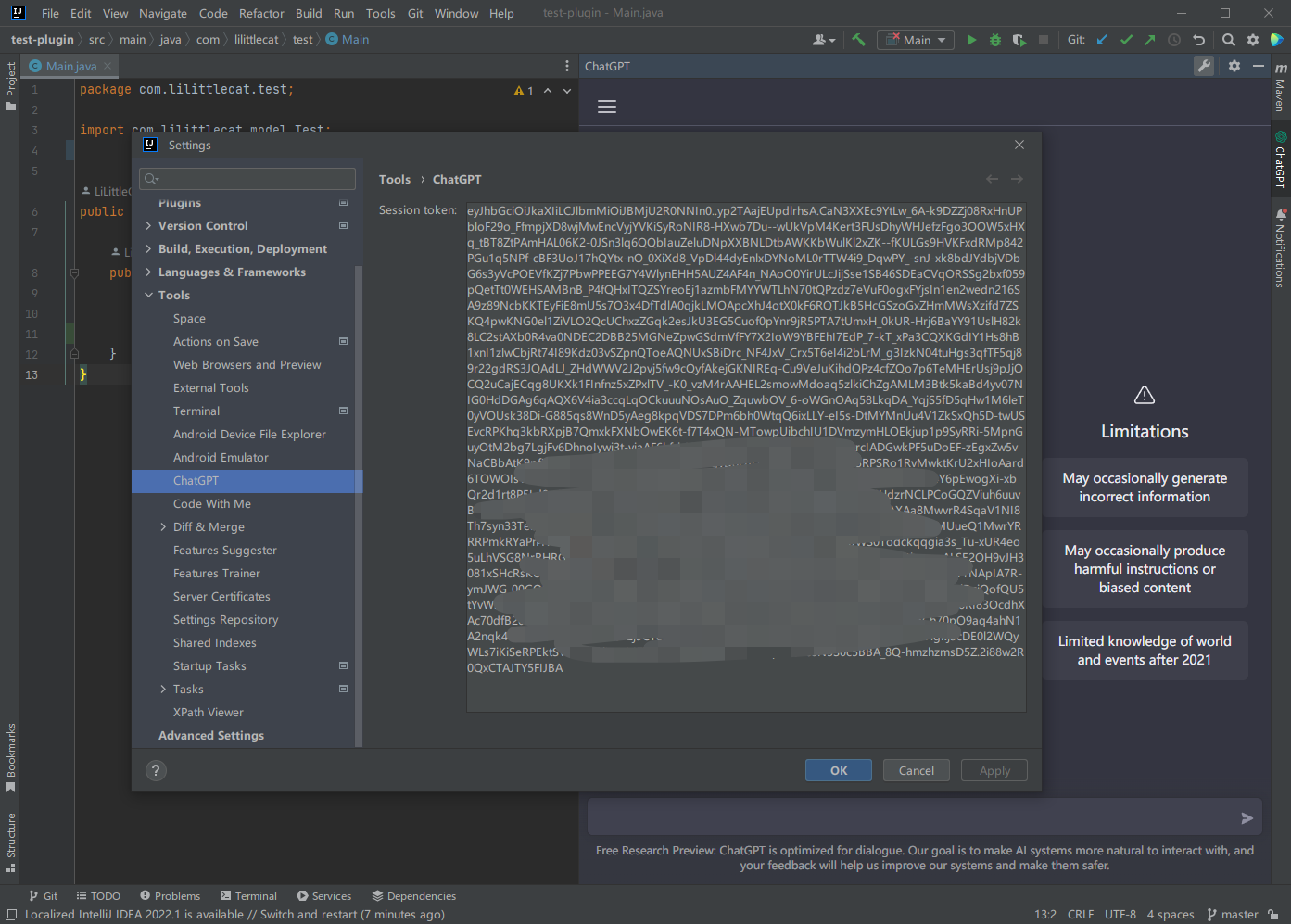Screen dimensions: 1291x924
Task: Expand Version Control settings group
Action: (x=148, y=225)
